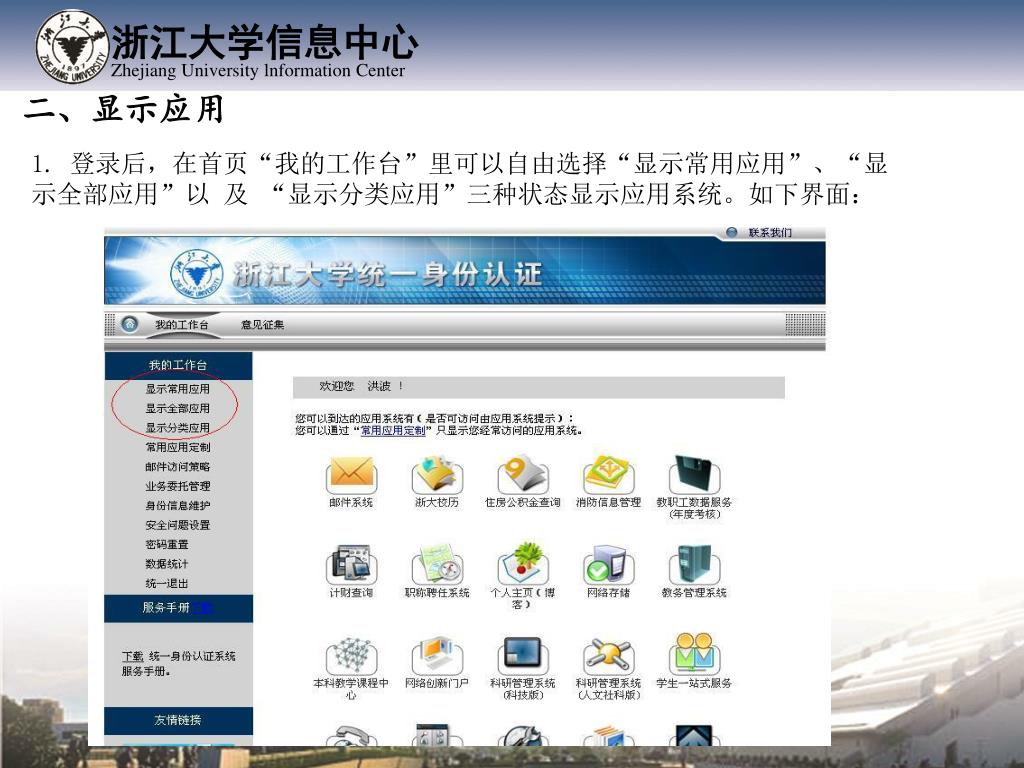Screen dimensions: 1024x768
Task: Open the 浙大校历 calendar icon
Action: (x=437, y=475)
